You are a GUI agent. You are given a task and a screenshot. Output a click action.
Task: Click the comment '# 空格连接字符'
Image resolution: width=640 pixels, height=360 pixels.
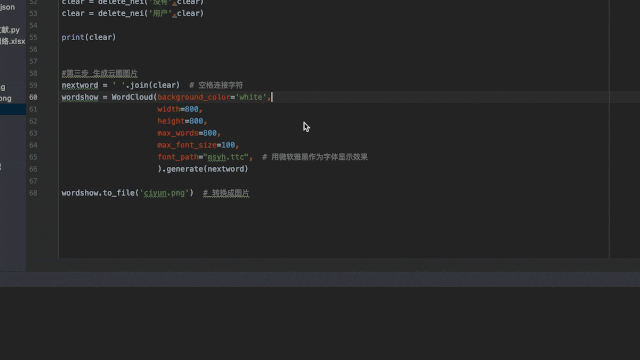coord(216,85)
